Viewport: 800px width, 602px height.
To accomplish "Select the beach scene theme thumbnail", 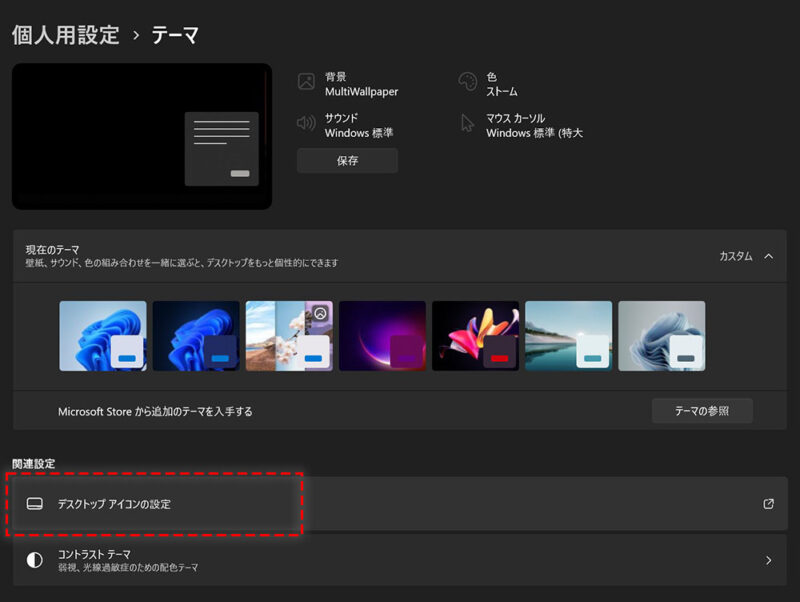I will (x=568, y=335).
